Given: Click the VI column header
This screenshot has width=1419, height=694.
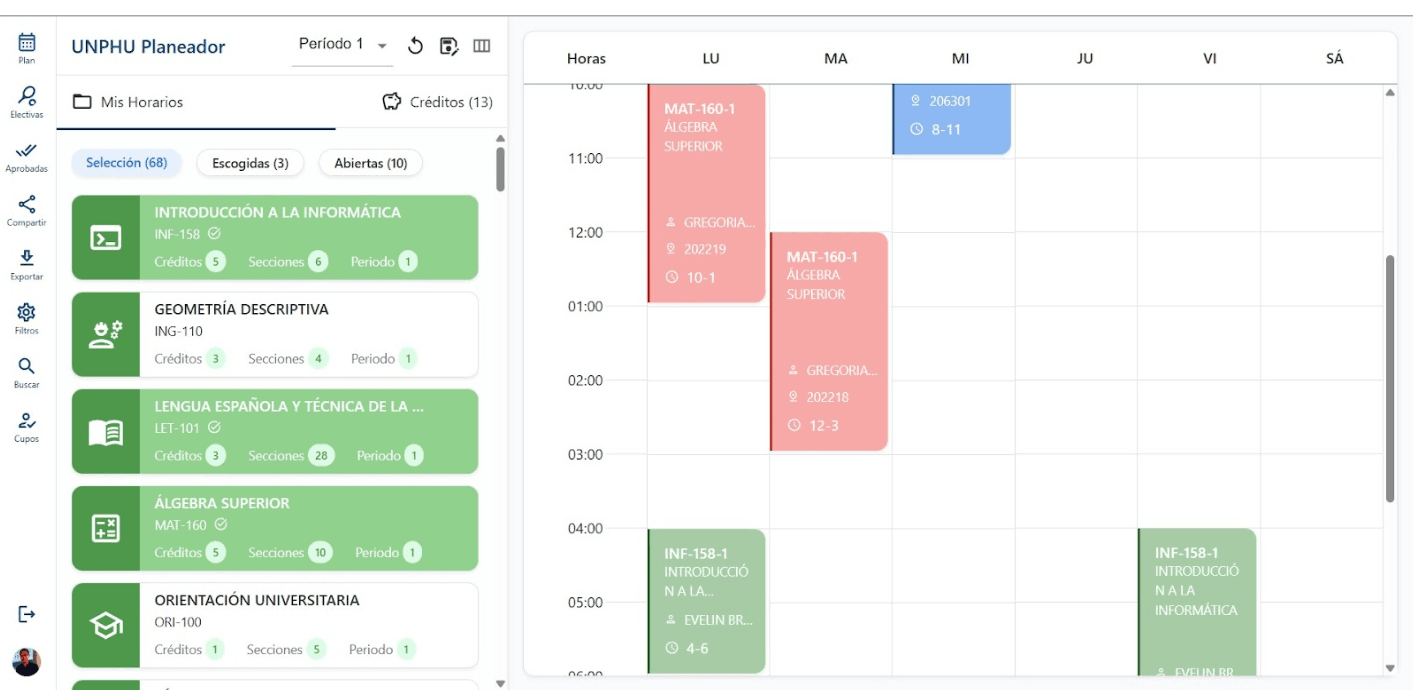Looking at the screenshot, I should 1210,59.
